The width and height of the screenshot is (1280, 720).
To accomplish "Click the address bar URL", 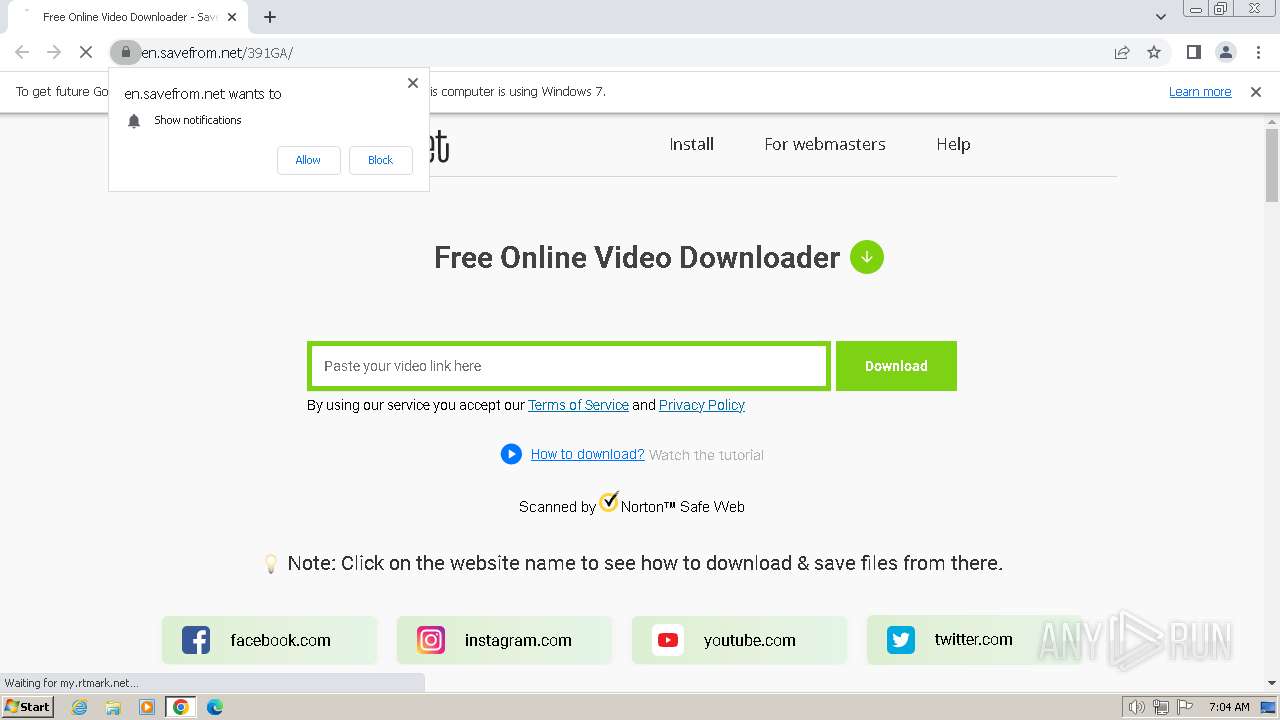I will [217, 52].
